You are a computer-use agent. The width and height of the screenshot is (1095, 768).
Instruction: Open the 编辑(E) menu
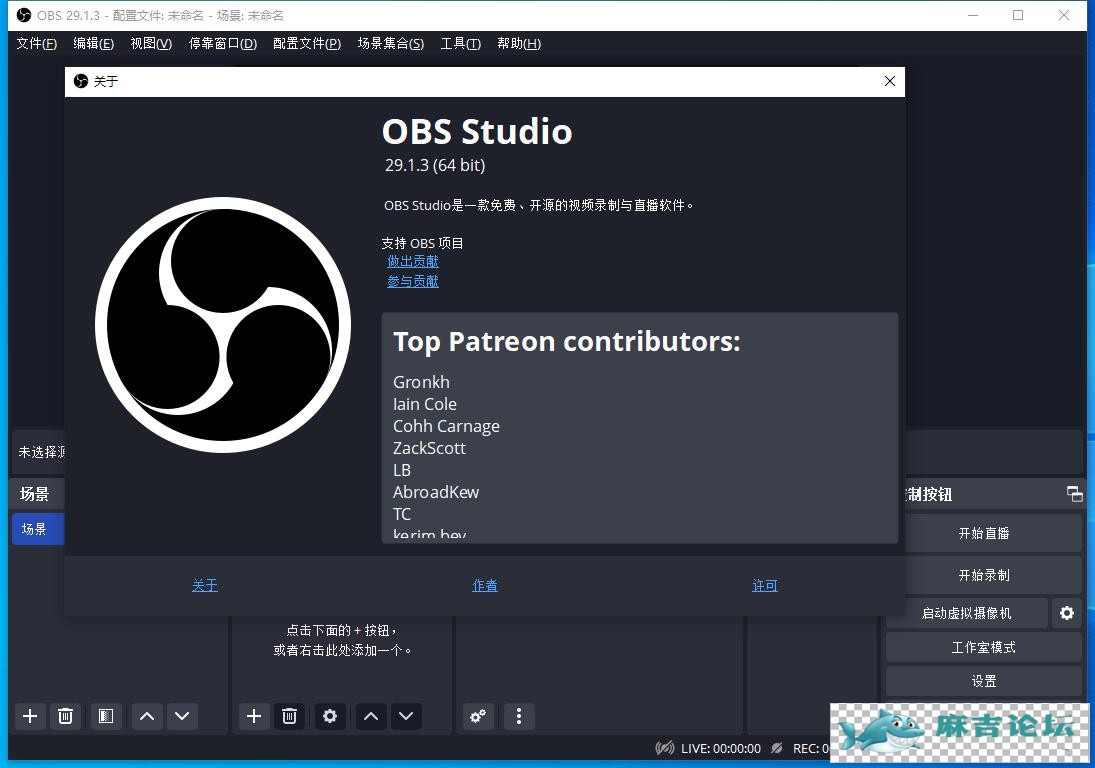pyautogui.click(x=94, y=43)
